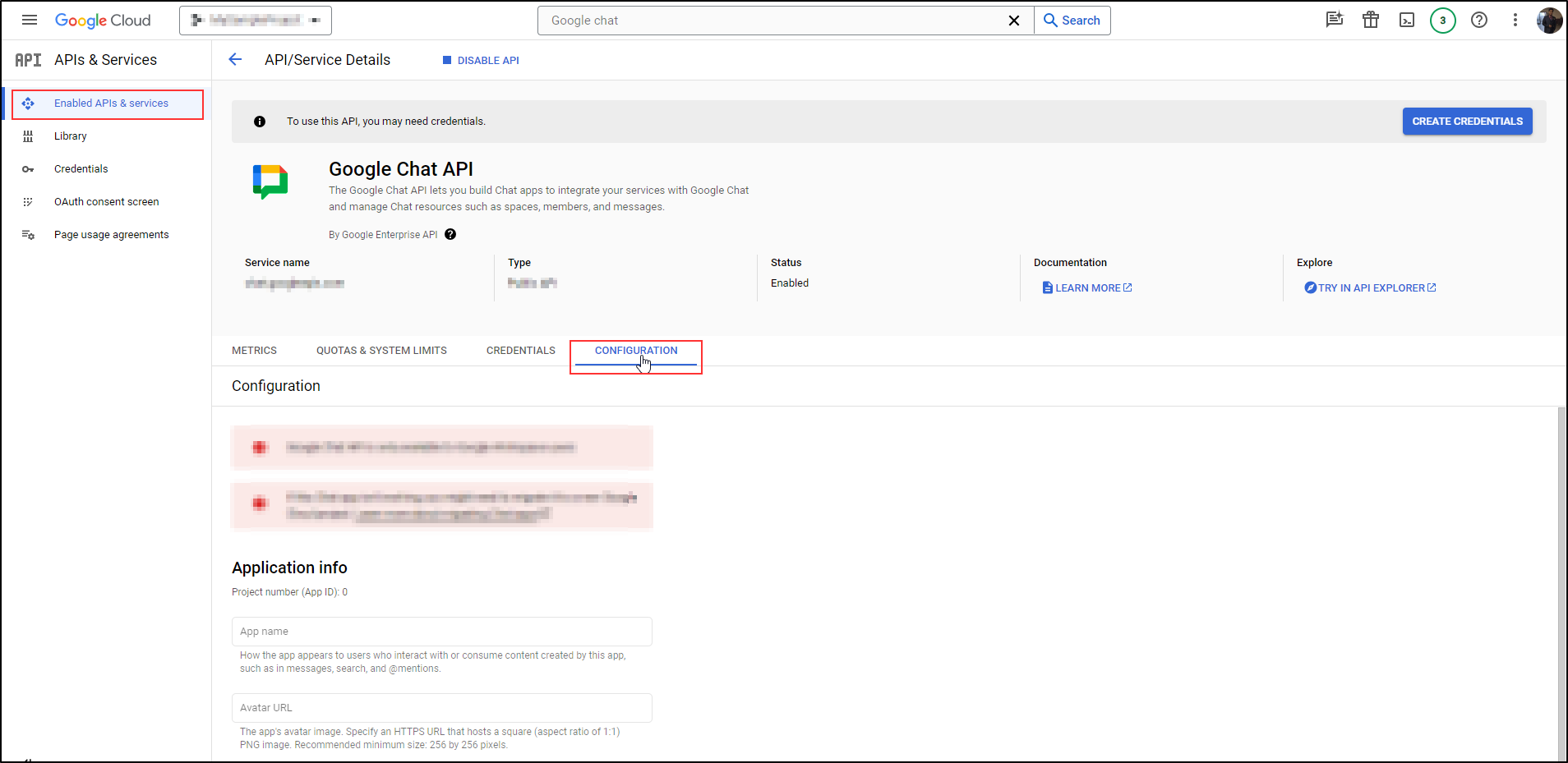Image resolution: width=1568 pixels, height=763 pixels.
Task: Open Page usage agreements
Action: click(x=111, y=235)
